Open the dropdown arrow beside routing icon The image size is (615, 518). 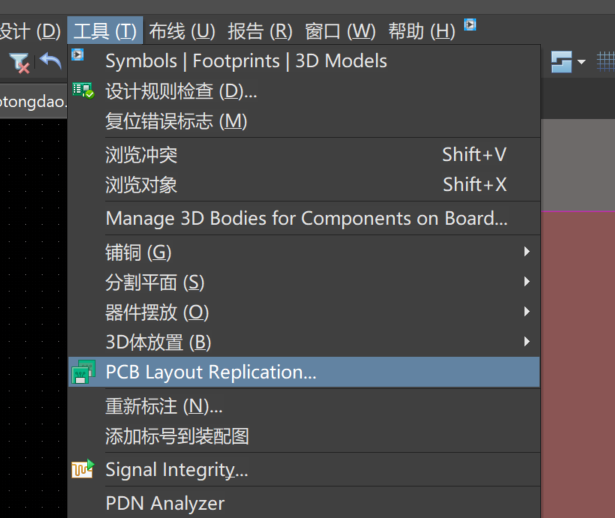(x=582, y=63)
